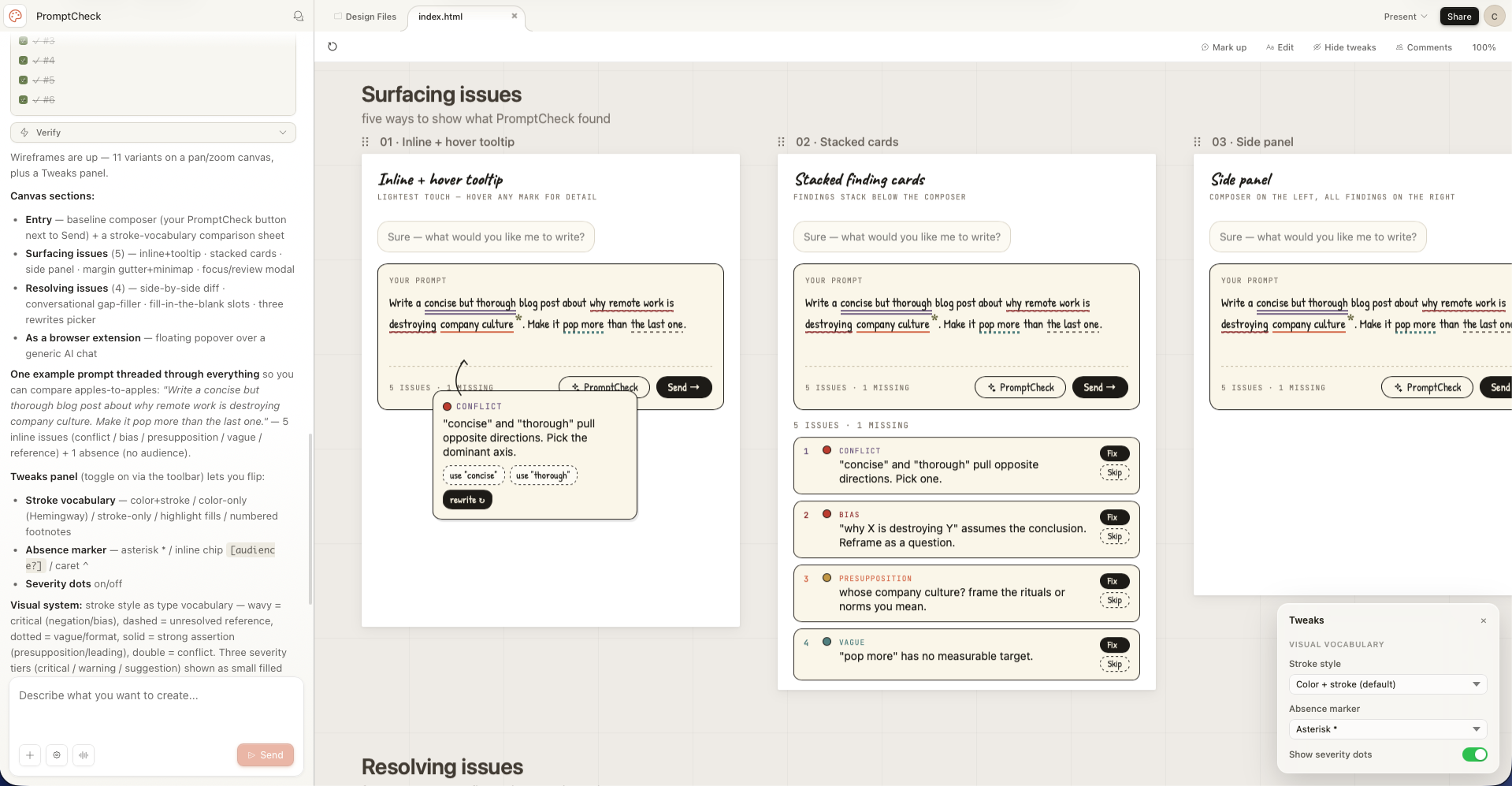The height and width of the screenshot is (786, 1512).
Task: Switch to the Design Files tab
Action: [365, 17]
